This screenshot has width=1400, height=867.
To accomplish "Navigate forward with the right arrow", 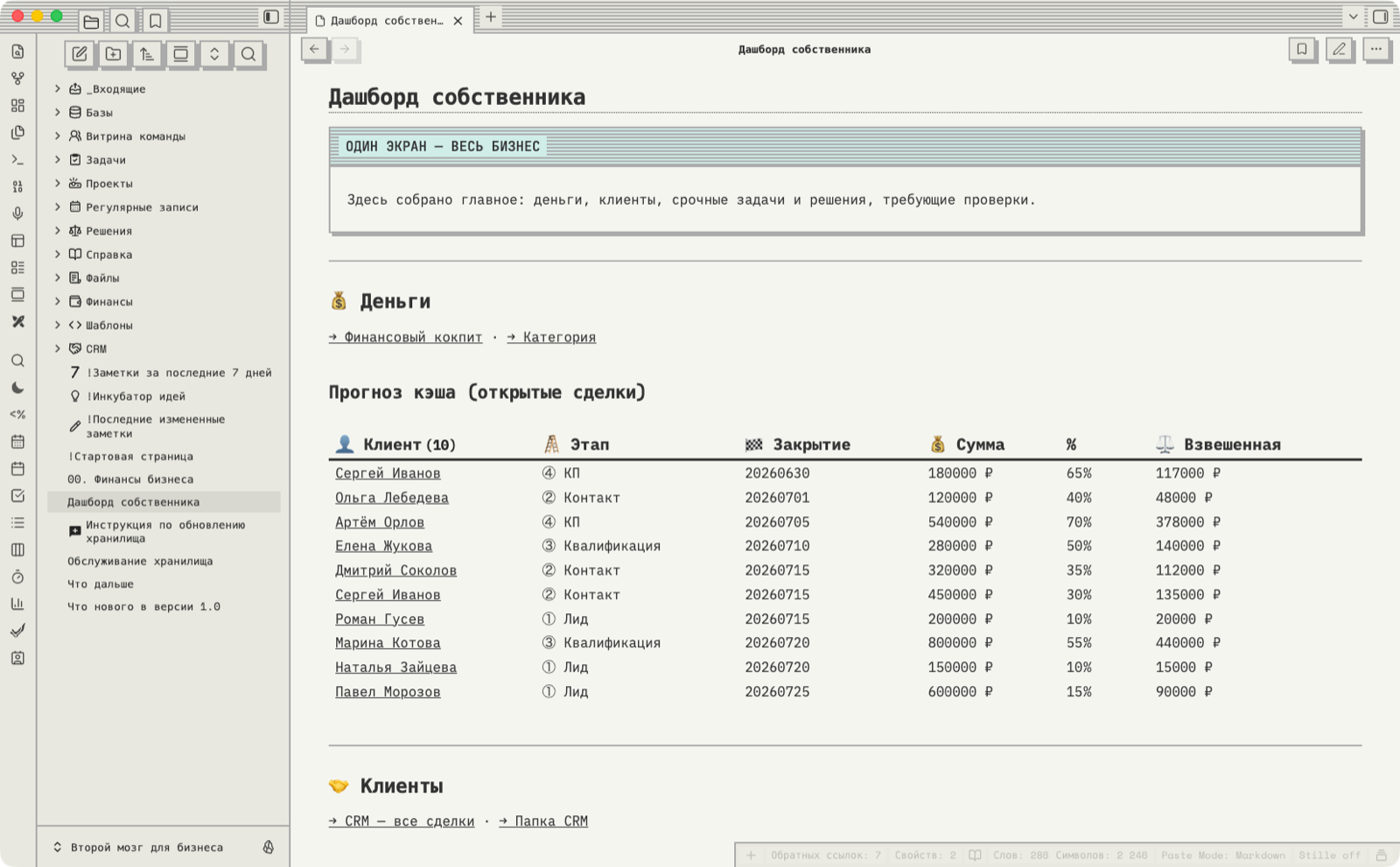I will 346,50.
